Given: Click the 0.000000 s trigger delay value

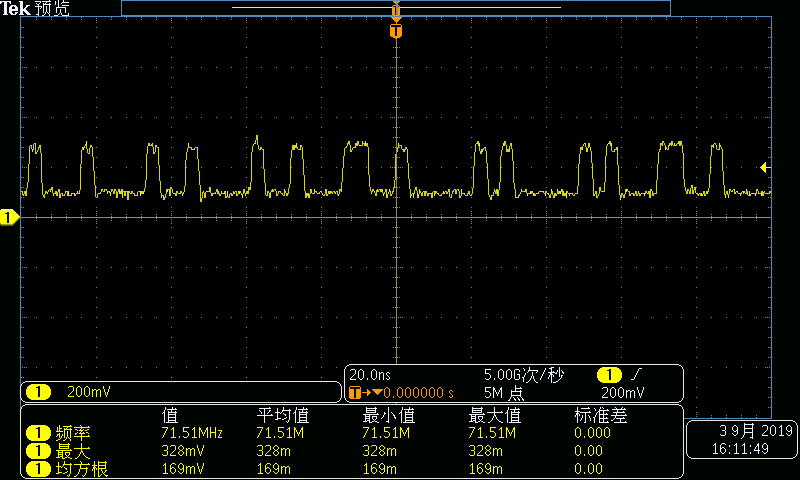Looking at the screenshot, I should coord(418,393).
